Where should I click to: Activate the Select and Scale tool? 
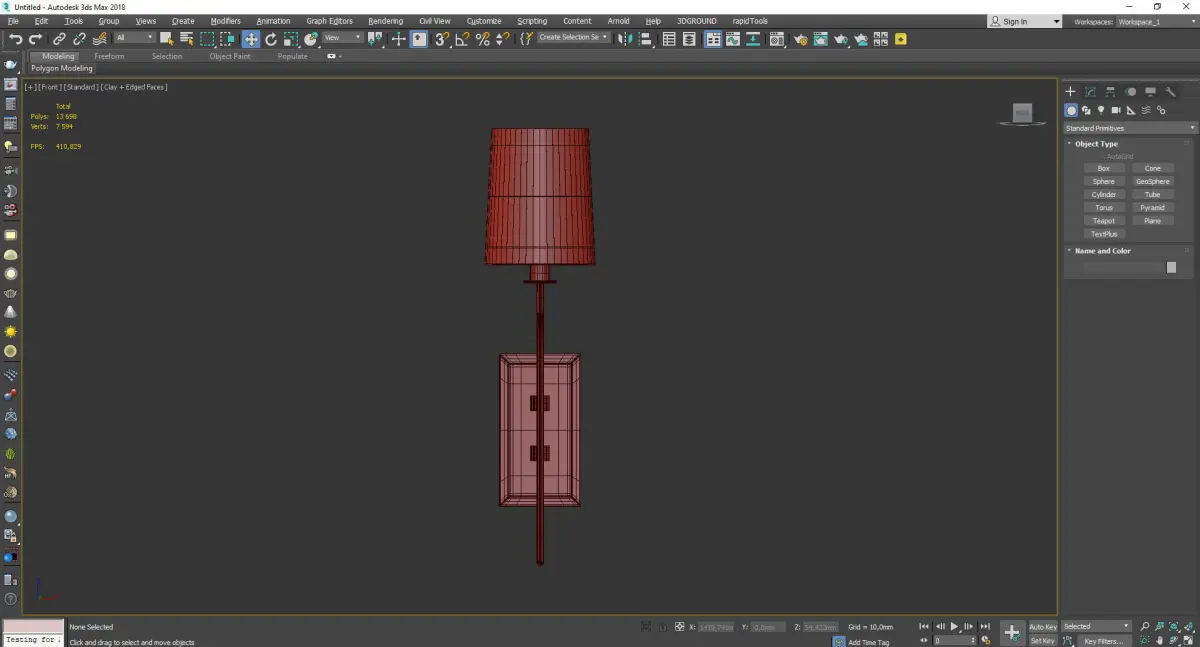point(290,39)
